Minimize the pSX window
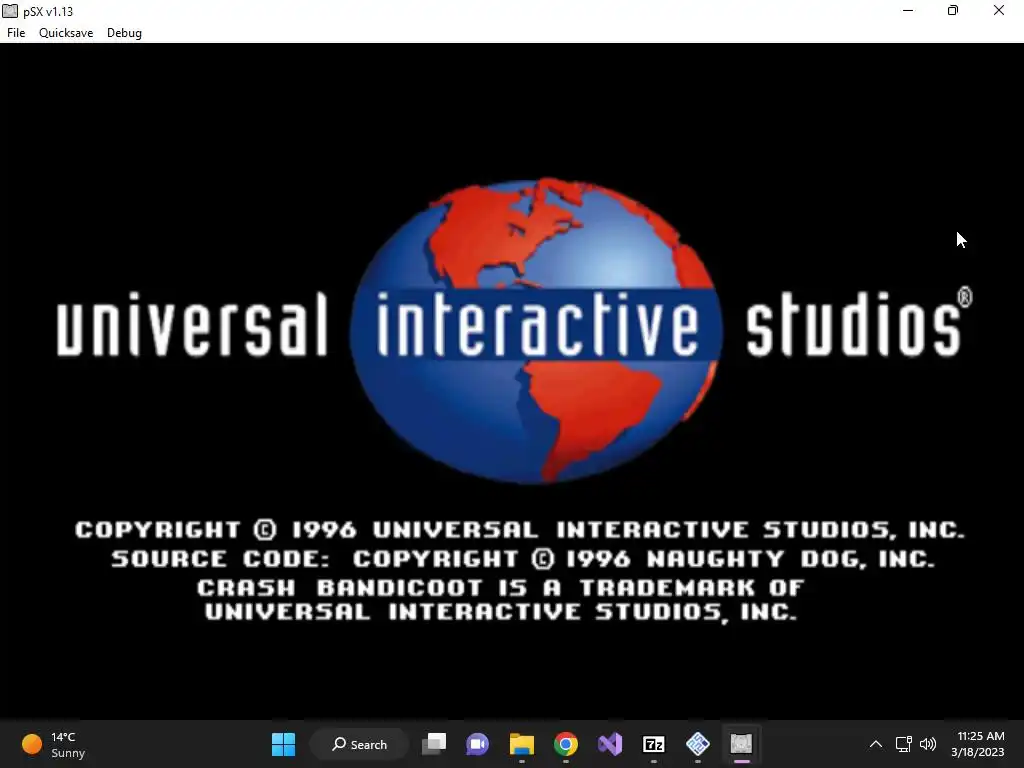The height and width of the screenshot is (768, 1024). click(x=908, y=10)
